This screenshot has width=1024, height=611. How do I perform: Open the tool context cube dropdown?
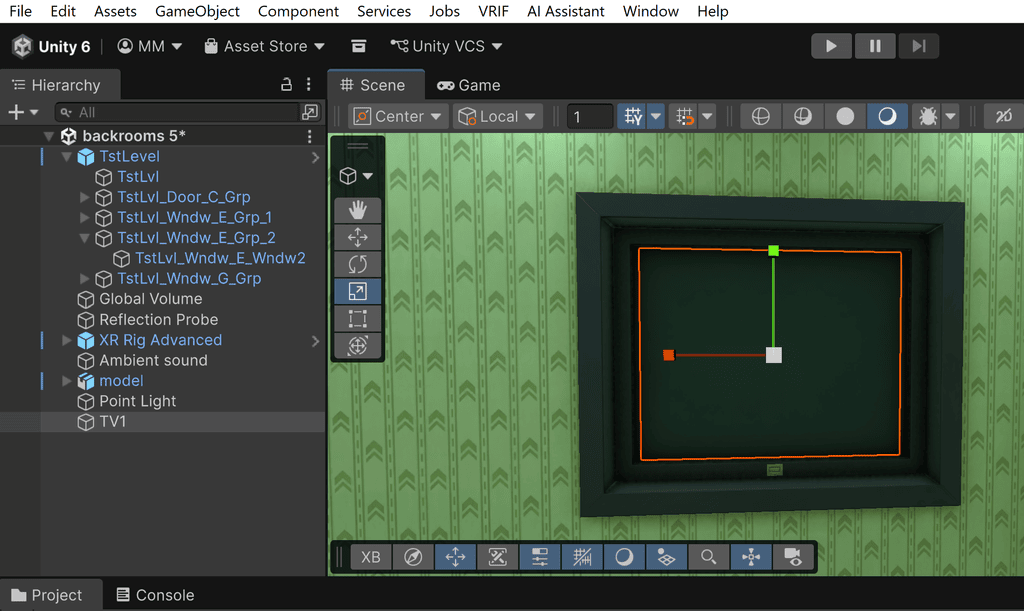tap(356, 176)
